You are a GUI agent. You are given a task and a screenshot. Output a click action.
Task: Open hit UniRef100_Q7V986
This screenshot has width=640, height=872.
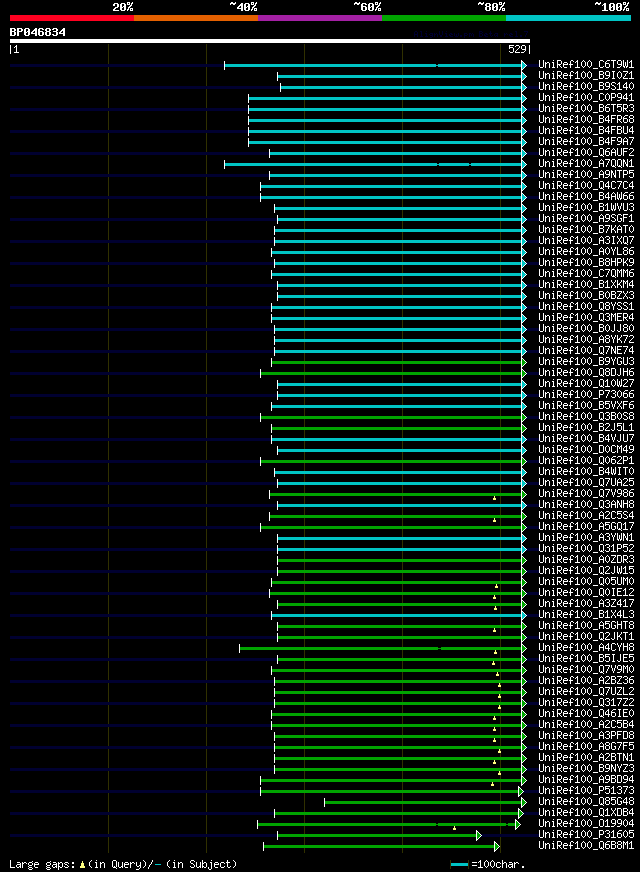point(586,494)
